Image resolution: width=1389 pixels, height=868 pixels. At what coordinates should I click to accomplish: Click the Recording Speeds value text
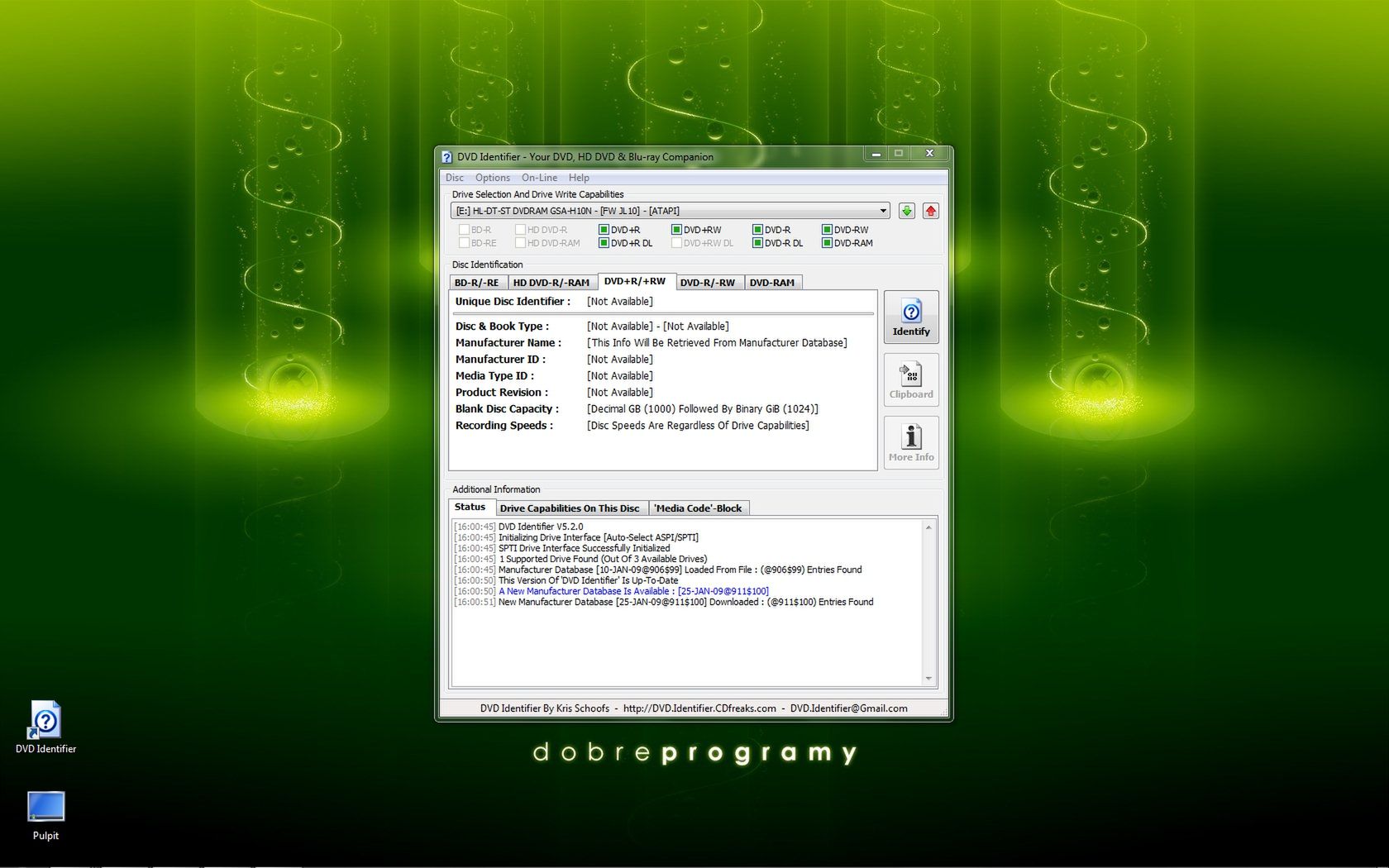pyautogui.click(x=698, y=426)
